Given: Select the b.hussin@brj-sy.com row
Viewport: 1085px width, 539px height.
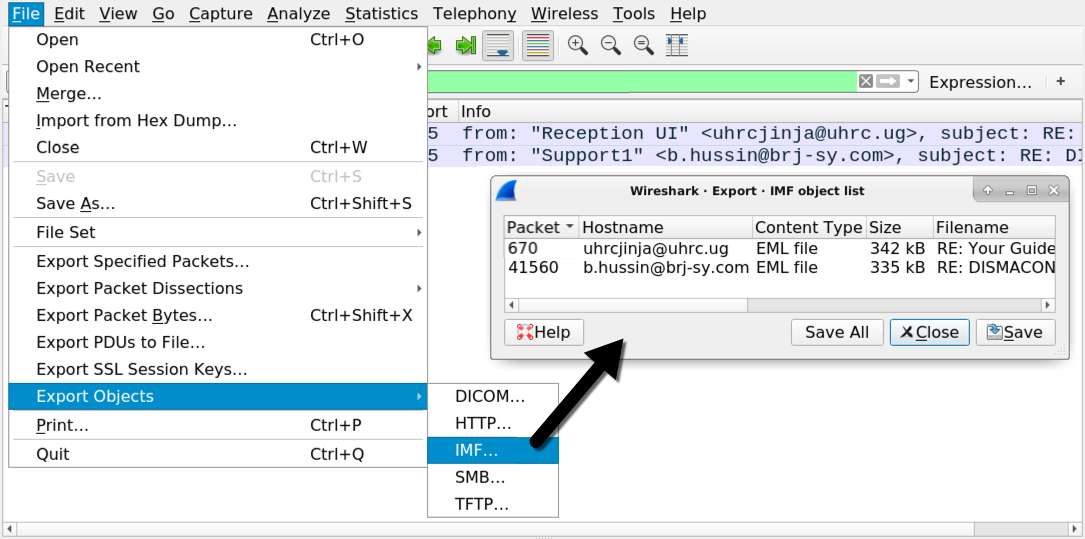Looking at the screenshot, I should click(x=780, y=267).
